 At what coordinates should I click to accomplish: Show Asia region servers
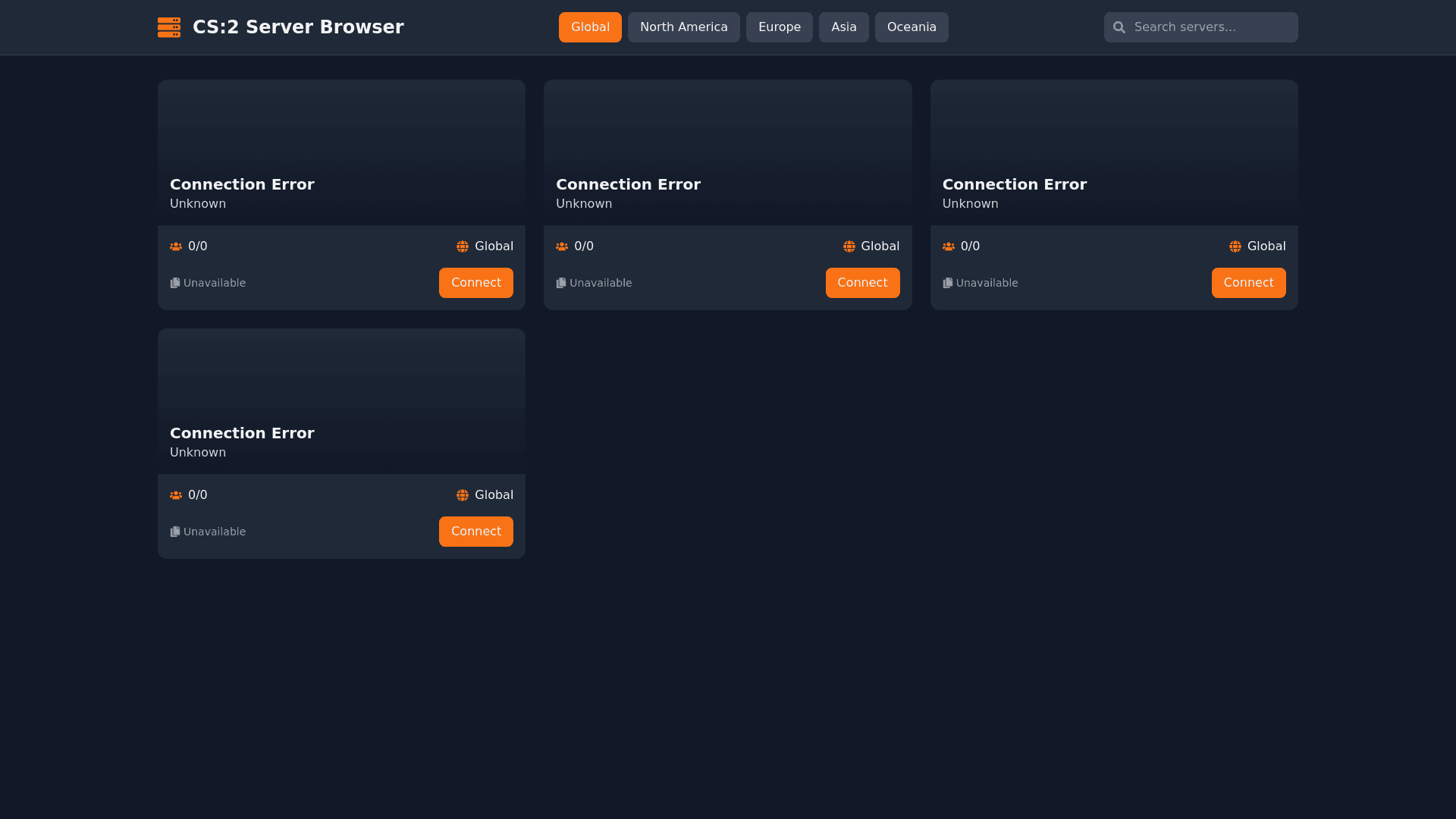pyautogui.click(x=843, y=27)
